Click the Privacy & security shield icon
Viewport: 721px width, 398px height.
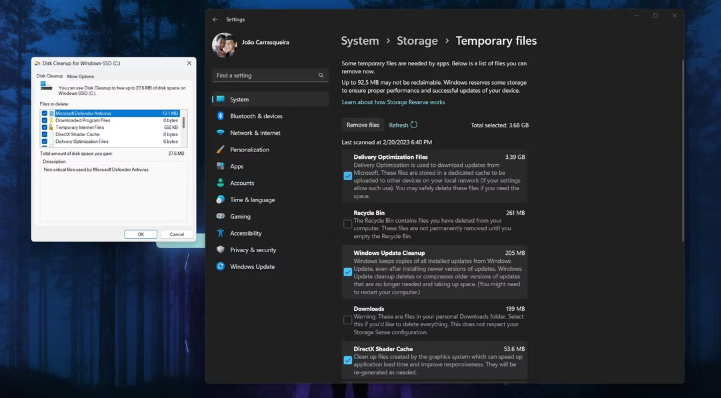click(x=221, y=250)
